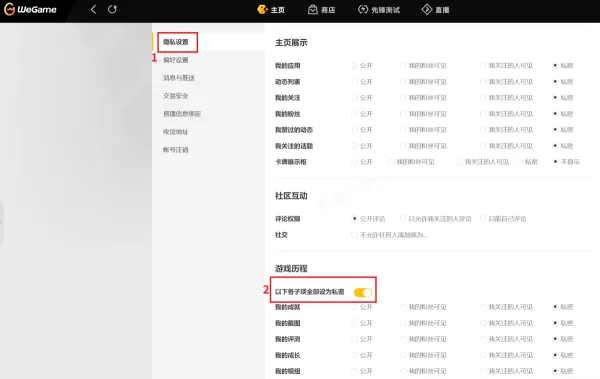Screen dimensions: 600x379
Task: Set 我的粉丝 to 公开
Action: 354,114
